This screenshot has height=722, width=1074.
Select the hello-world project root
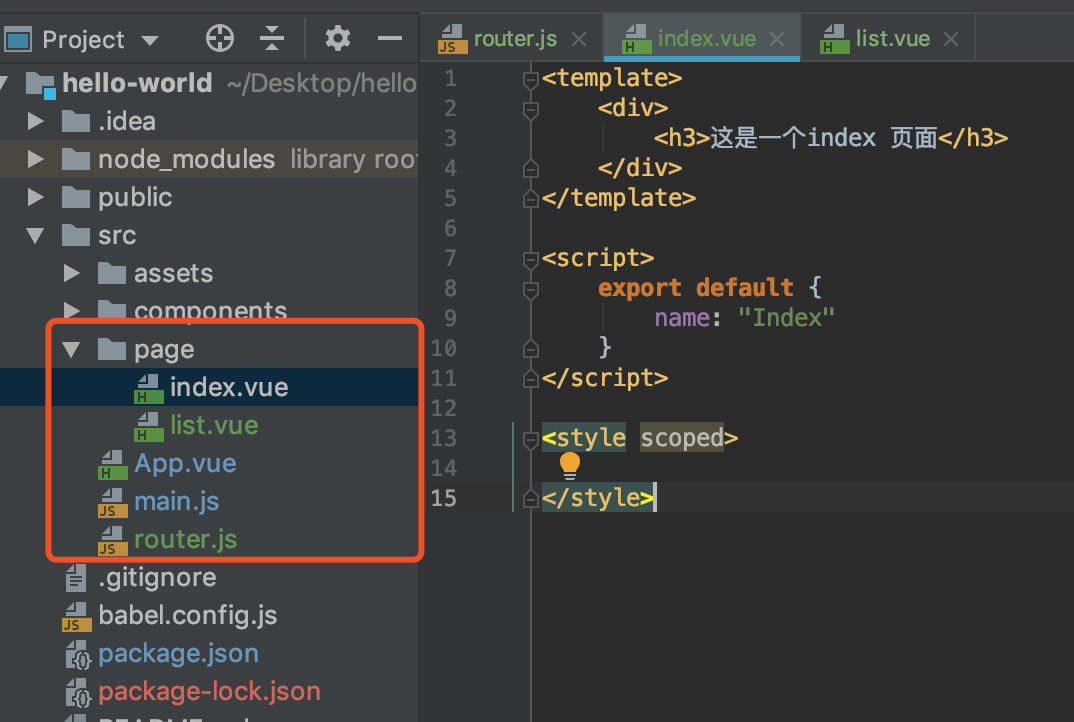point(137,84)
